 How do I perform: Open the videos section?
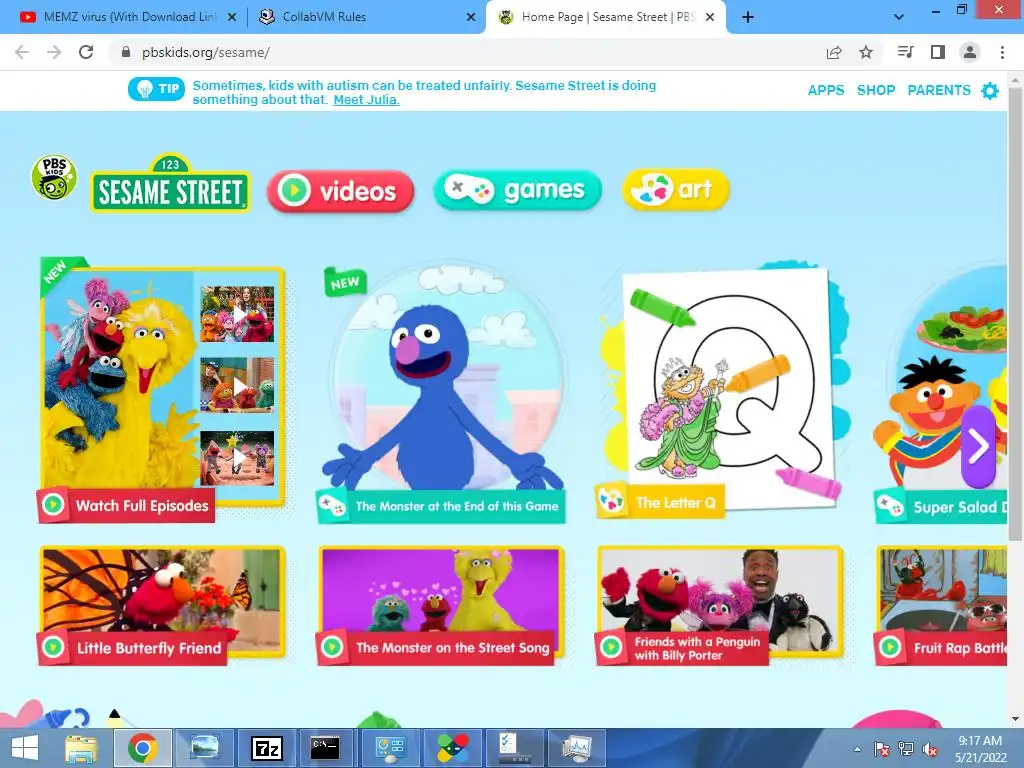[x=340, y=191]
